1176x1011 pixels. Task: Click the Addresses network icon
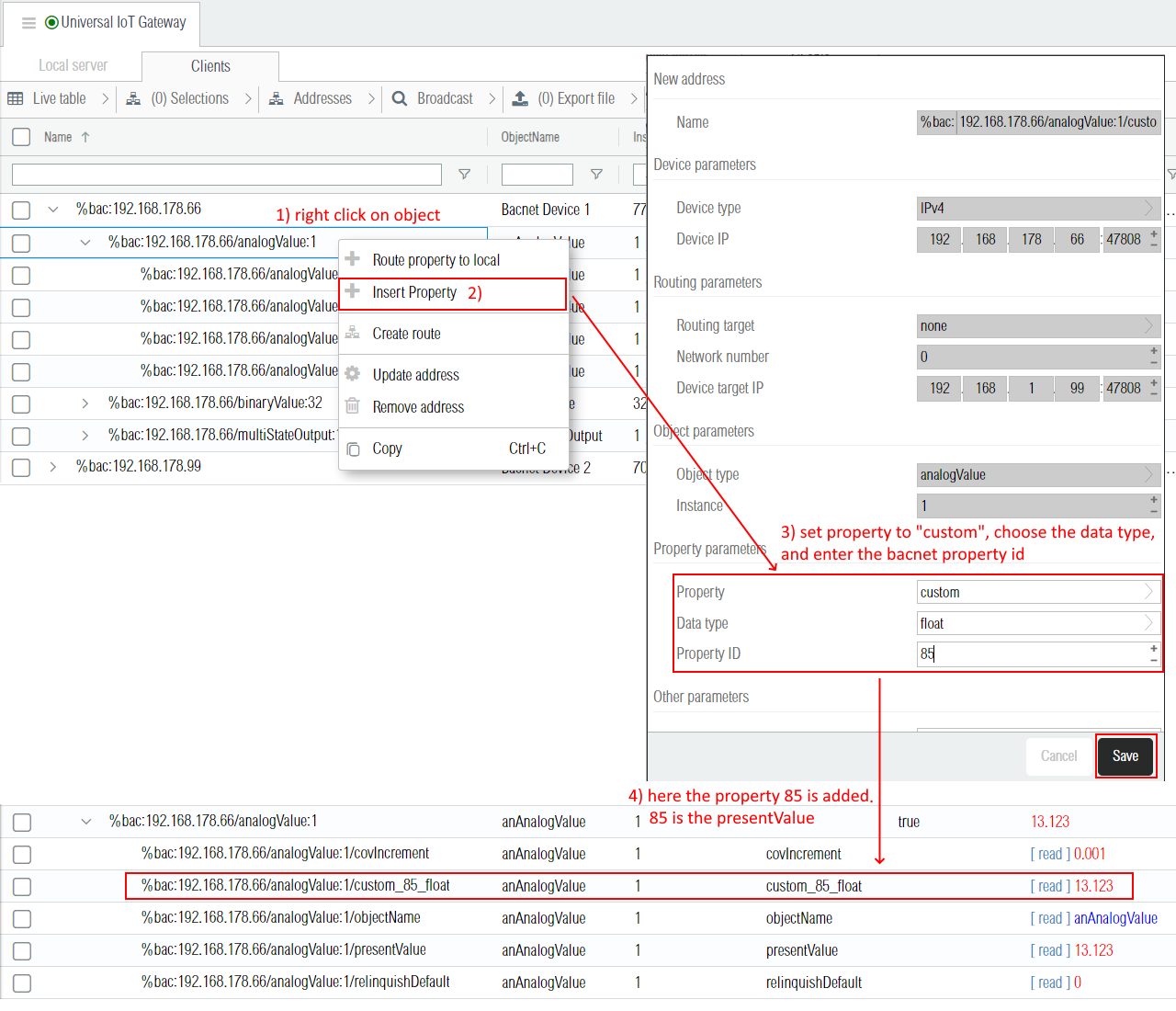276,98
